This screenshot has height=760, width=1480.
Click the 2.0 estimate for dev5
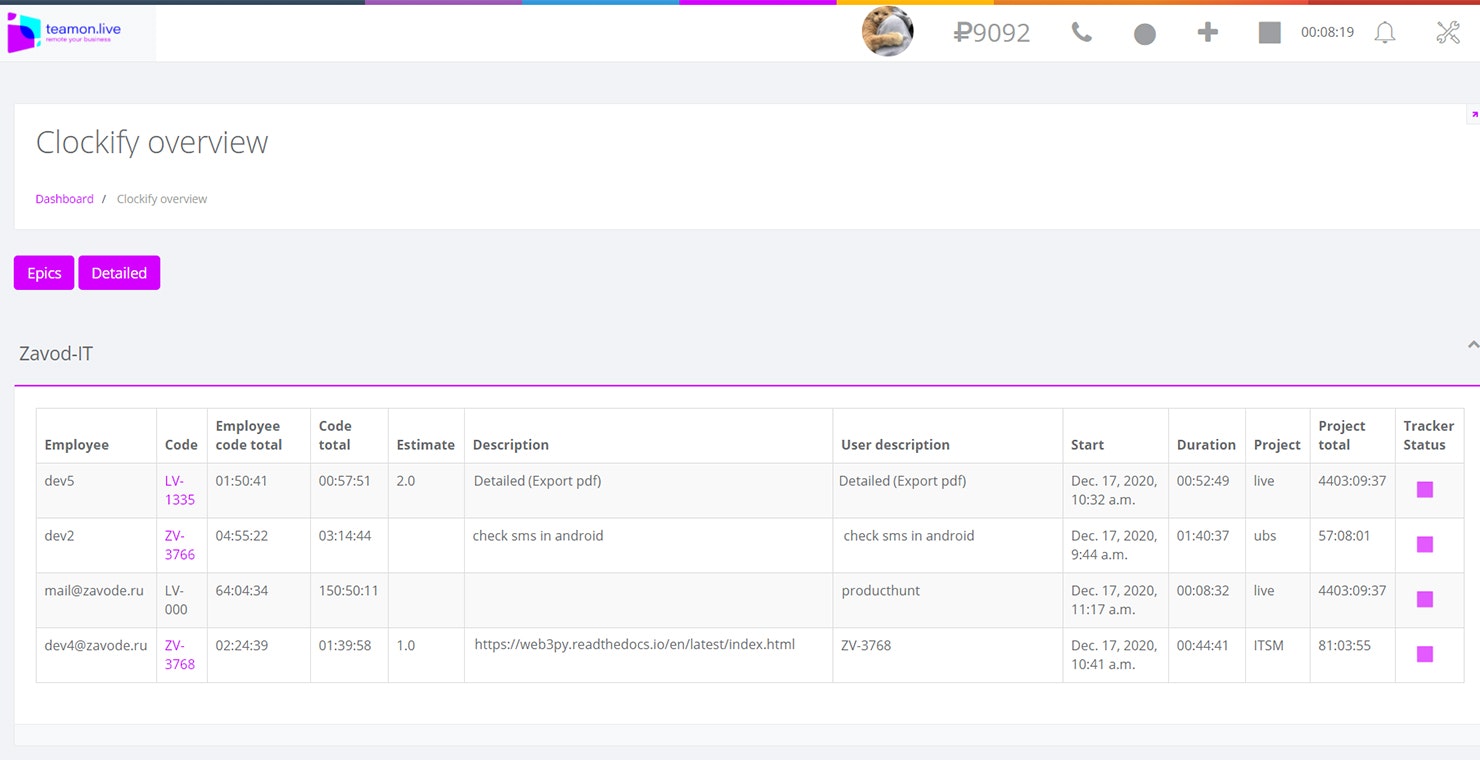pos(405,481)
